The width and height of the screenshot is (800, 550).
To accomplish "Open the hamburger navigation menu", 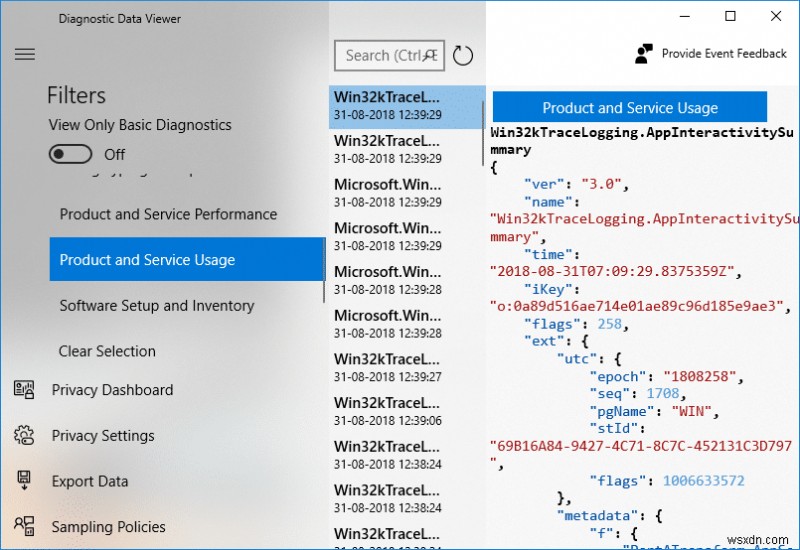I will point(25,55).
